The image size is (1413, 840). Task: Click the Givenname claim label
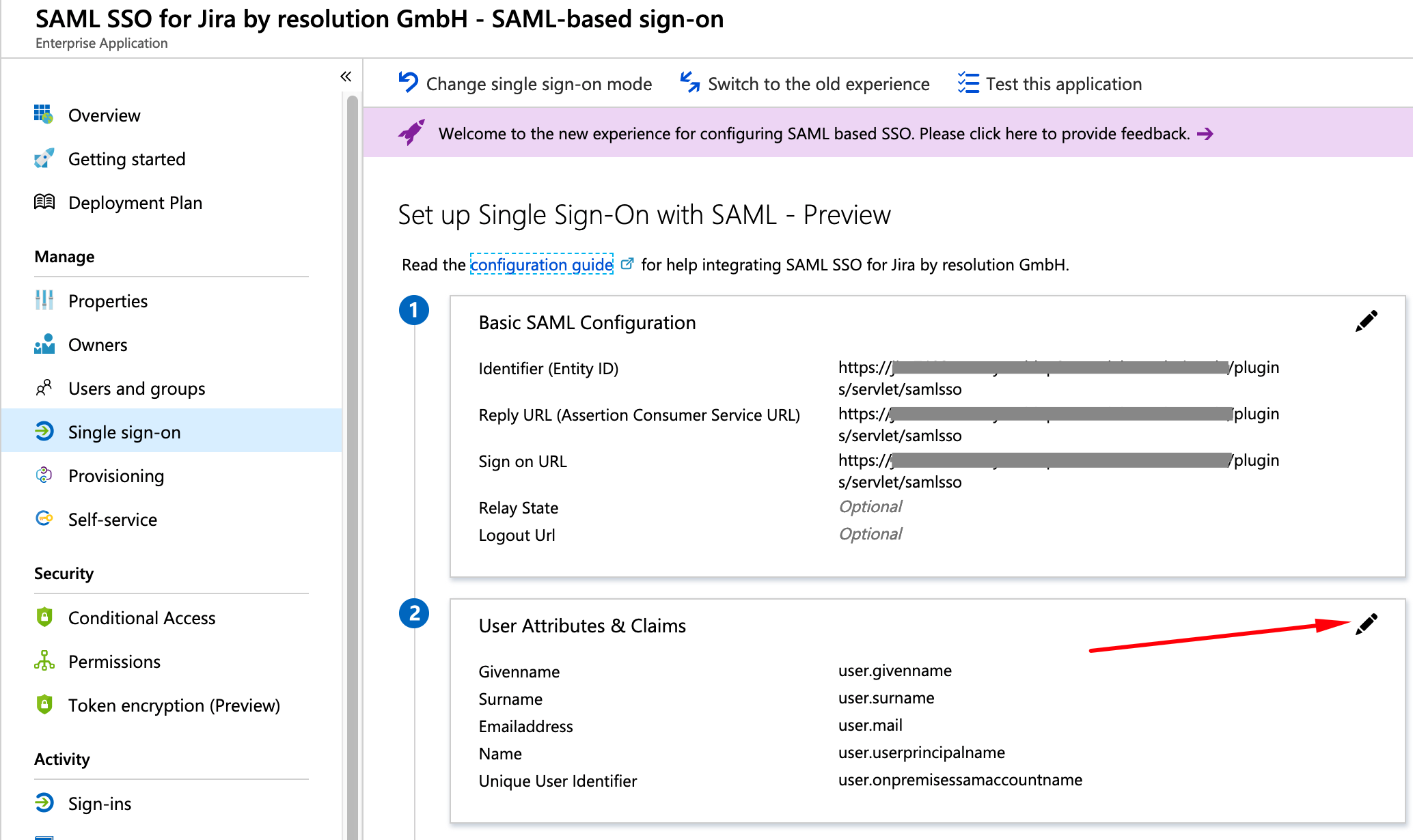point(519,672)
